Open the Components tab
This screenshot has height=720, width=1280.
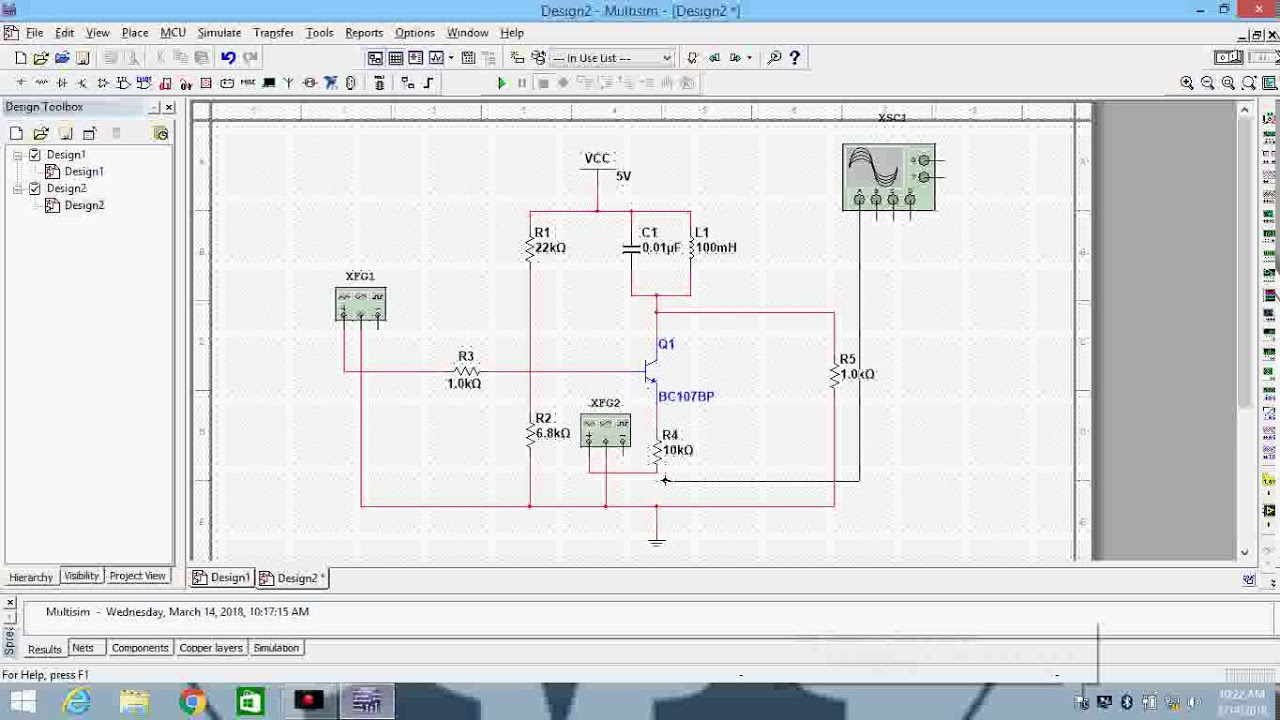tap(140, 648)
